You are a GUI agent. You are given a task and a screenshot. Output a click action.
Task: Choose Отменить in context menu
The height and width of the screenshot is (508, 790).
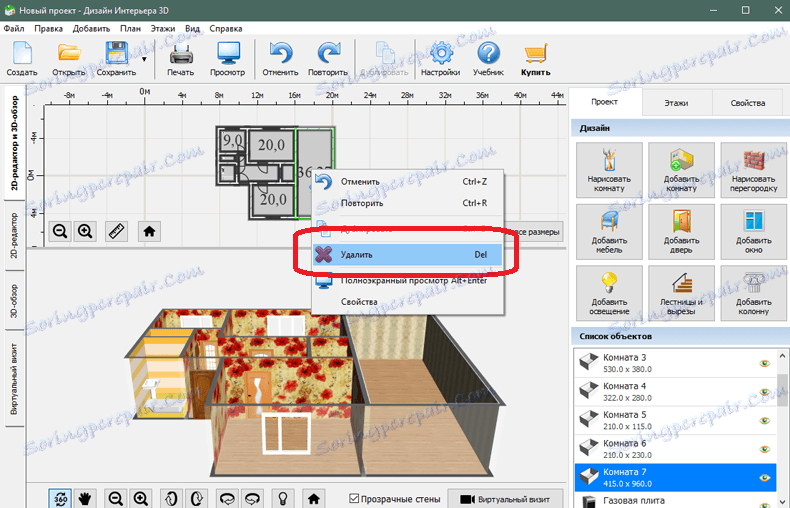408,181
